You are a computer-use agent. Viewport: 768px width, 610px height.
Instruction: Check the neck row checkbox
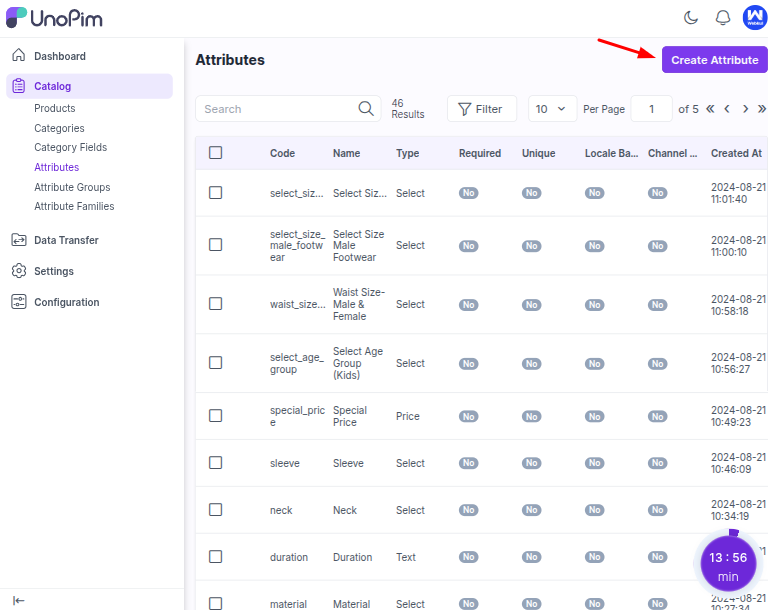[x=216, y=510]
